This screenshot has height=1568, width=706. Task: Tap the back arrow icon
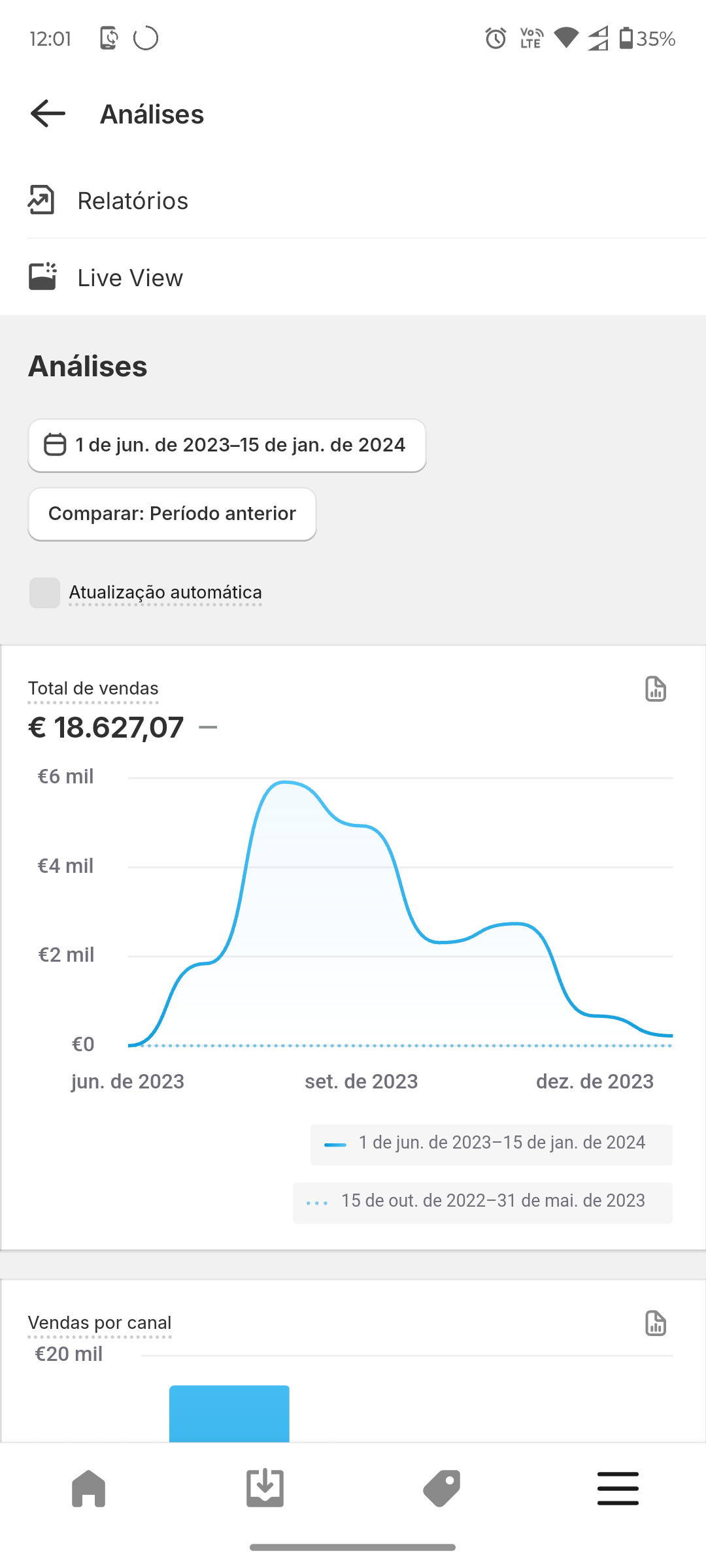point(48,114)
